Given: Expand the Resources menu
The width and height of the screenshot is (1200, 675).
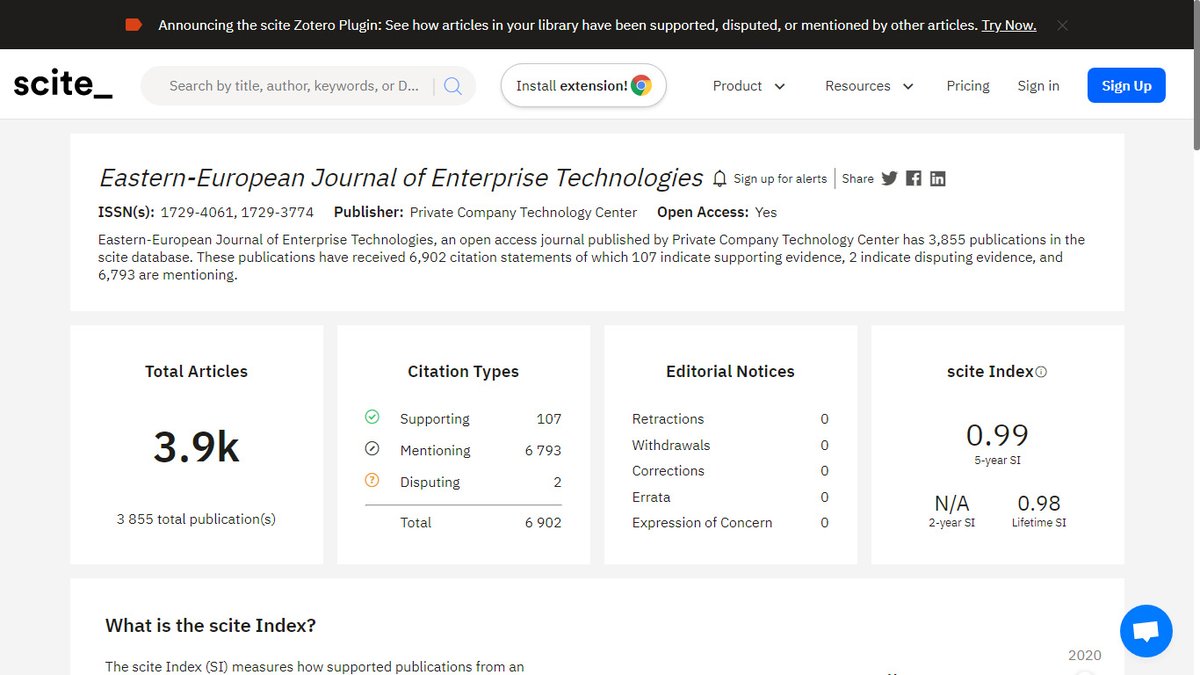Looking at the screenshot, I should (x=869, y=86).
